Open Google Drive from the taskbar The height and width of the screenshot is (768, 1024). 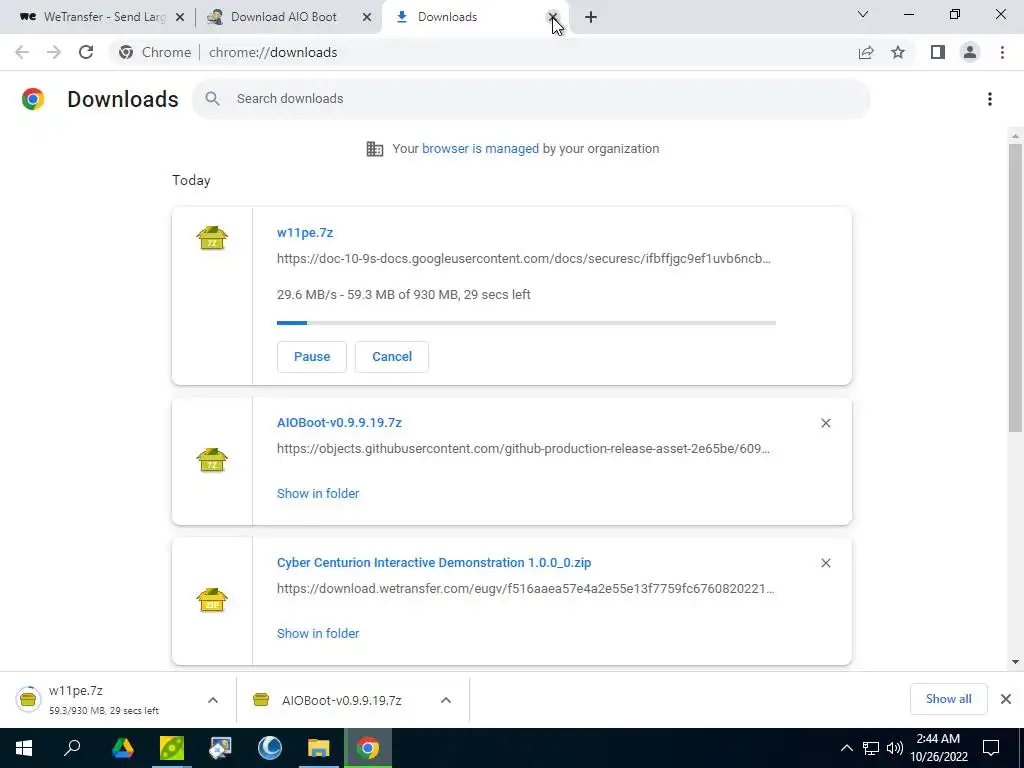click(122, 748)
